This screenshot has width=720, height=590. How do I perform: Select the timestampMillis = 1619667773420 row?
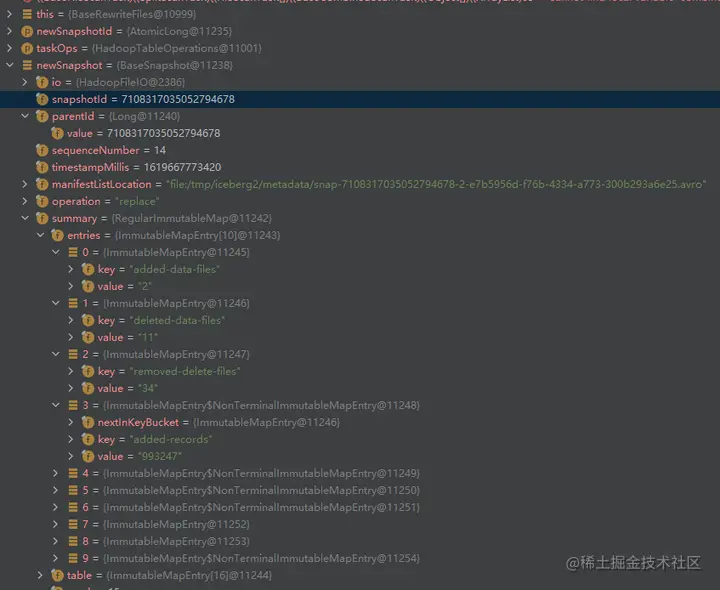point(360,167)
